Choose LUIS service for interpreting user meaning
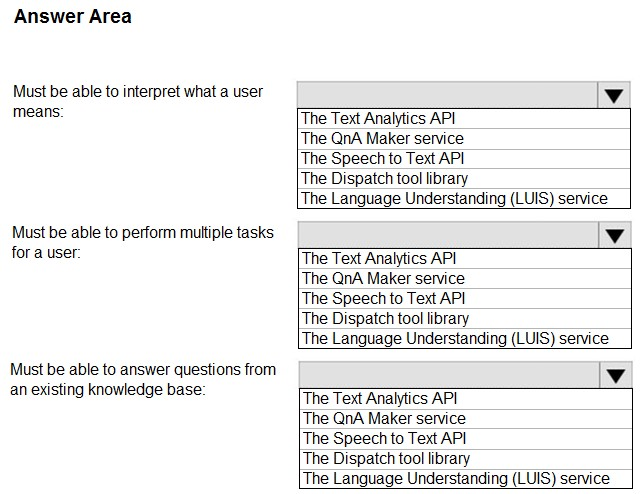641x494 pixels. click(454, 198)
